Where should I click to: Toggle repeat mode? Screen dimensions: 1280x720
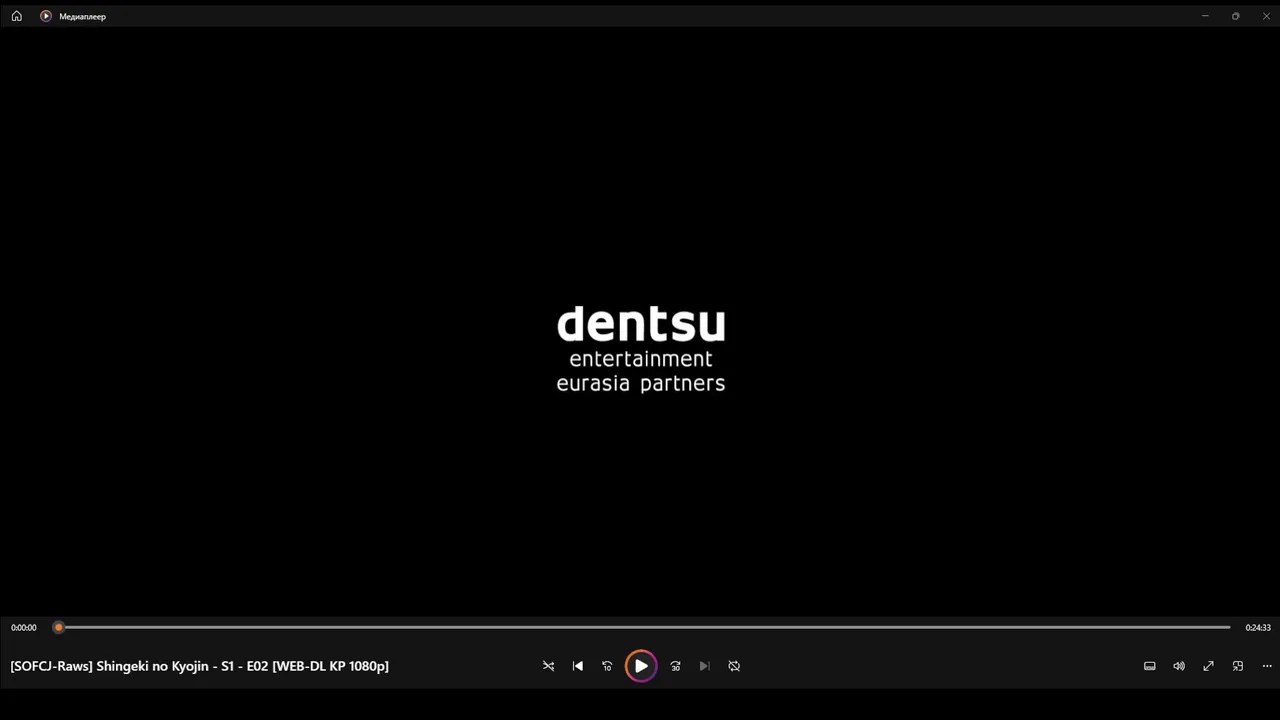734,666
